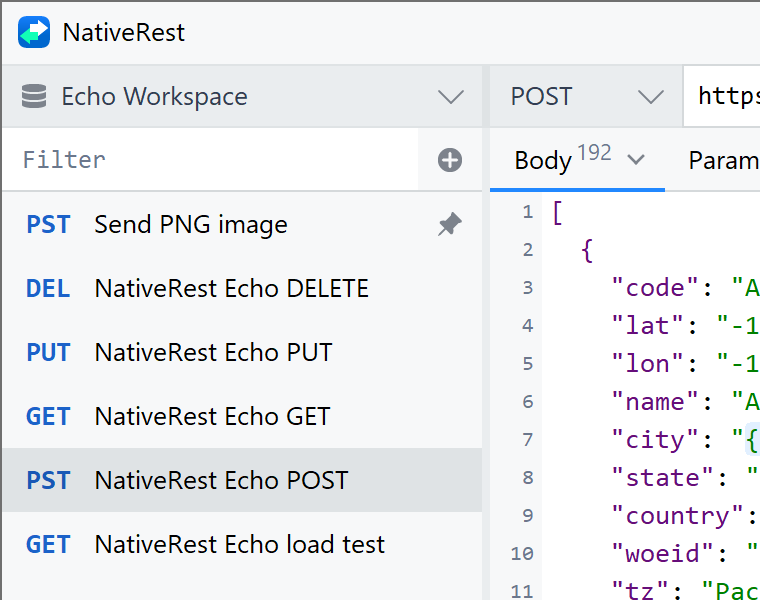Select the NativeRest Echo PUT request
Viewport: 760px width, 600px height.
click(x=242, y=352)
